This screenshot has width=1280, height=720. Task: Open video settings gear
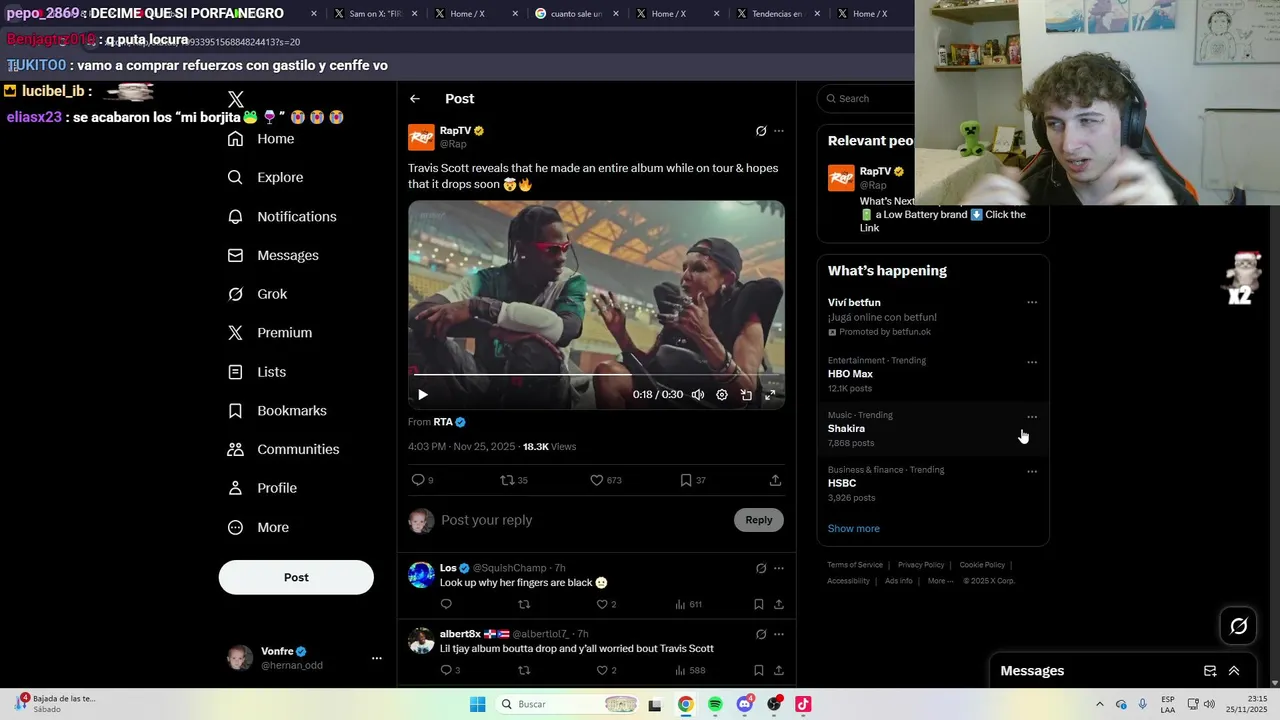pos(722,395)
